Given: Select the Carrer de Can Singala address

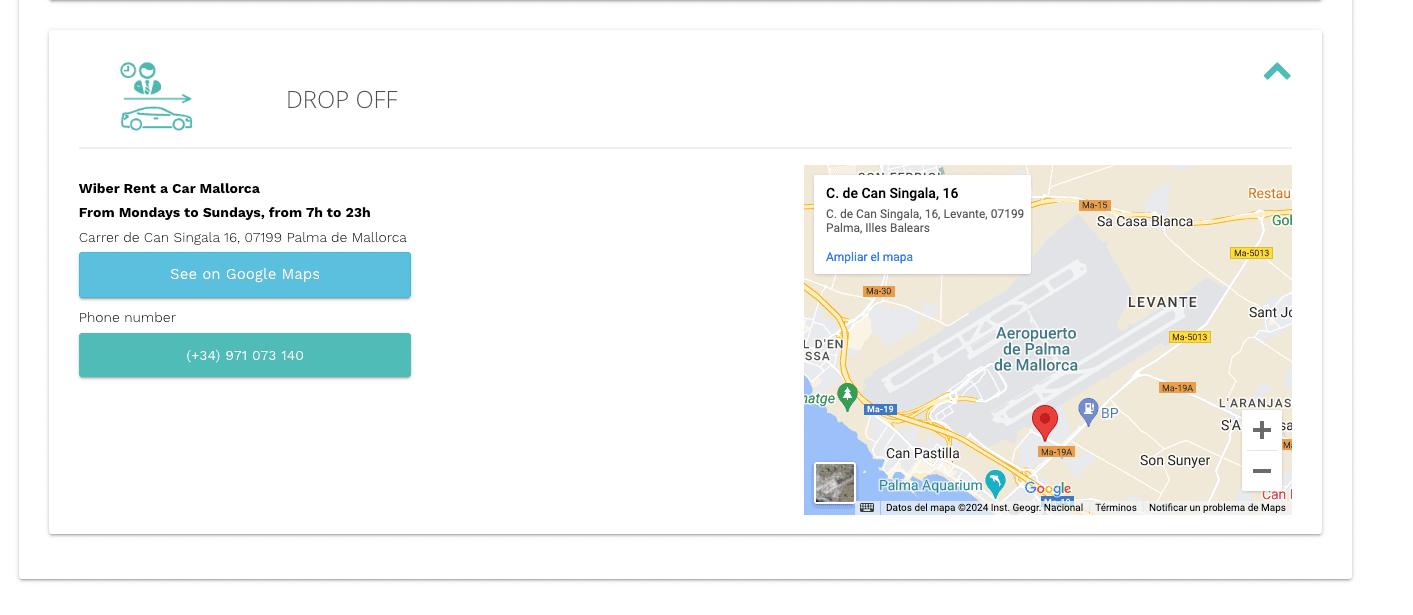Looking at the screenshot, I should point(243,237).
